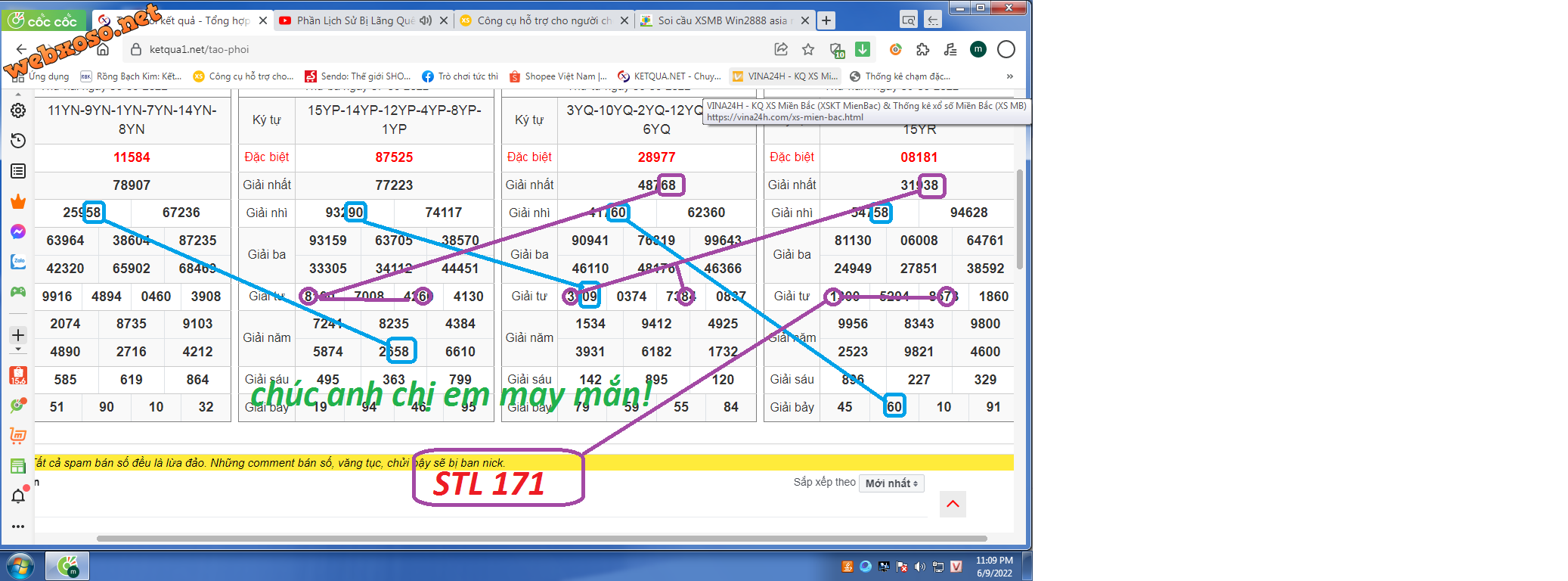Click Đặc biệt number 08181
Screen dimensions: 1568x581
coord(919,157)
